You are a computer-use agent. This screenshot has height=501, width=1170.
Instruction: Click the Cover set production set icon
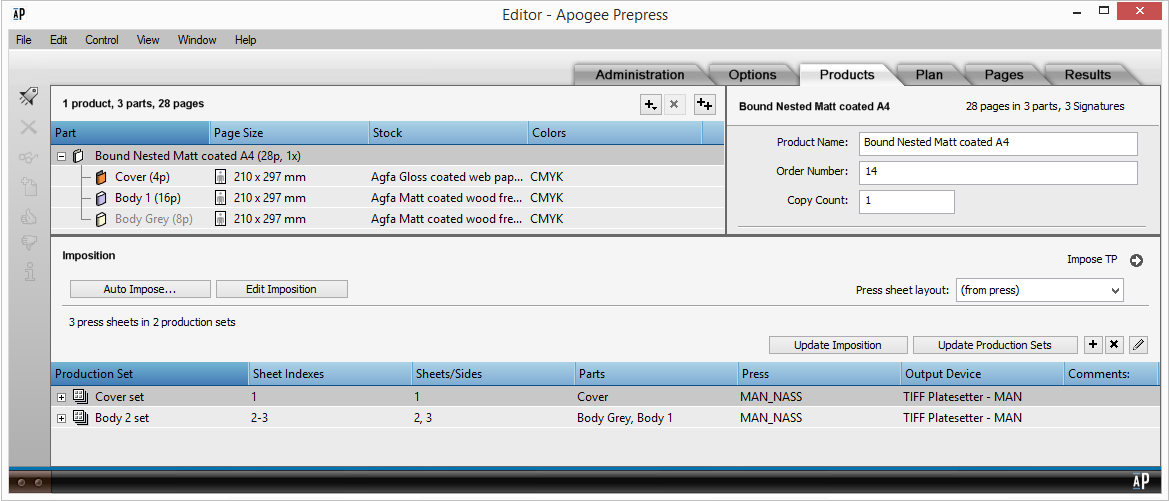(81, 397)
